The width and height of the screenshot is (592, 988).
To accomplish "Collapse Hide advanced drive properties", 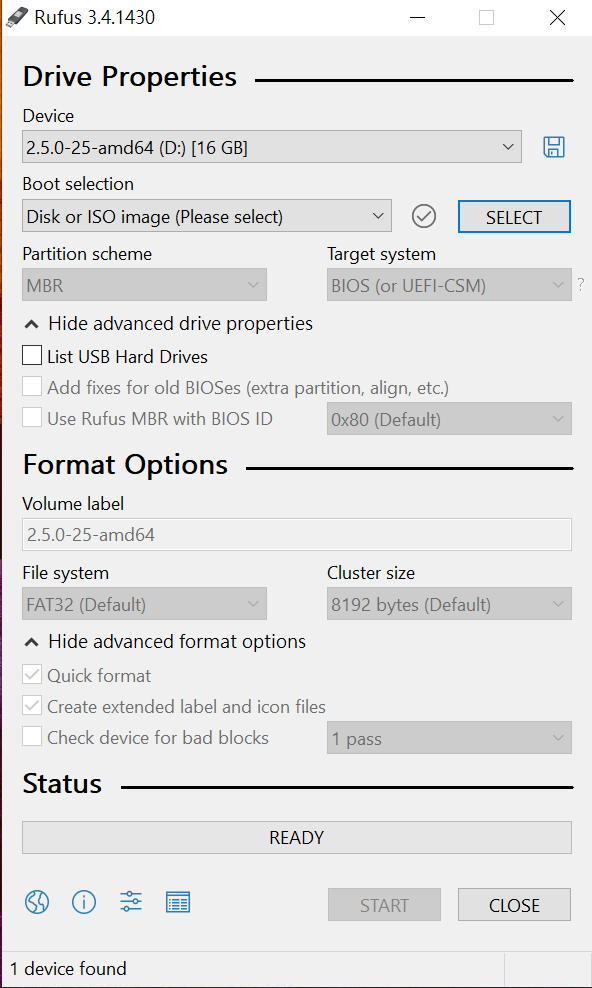I will coord(169,324).
